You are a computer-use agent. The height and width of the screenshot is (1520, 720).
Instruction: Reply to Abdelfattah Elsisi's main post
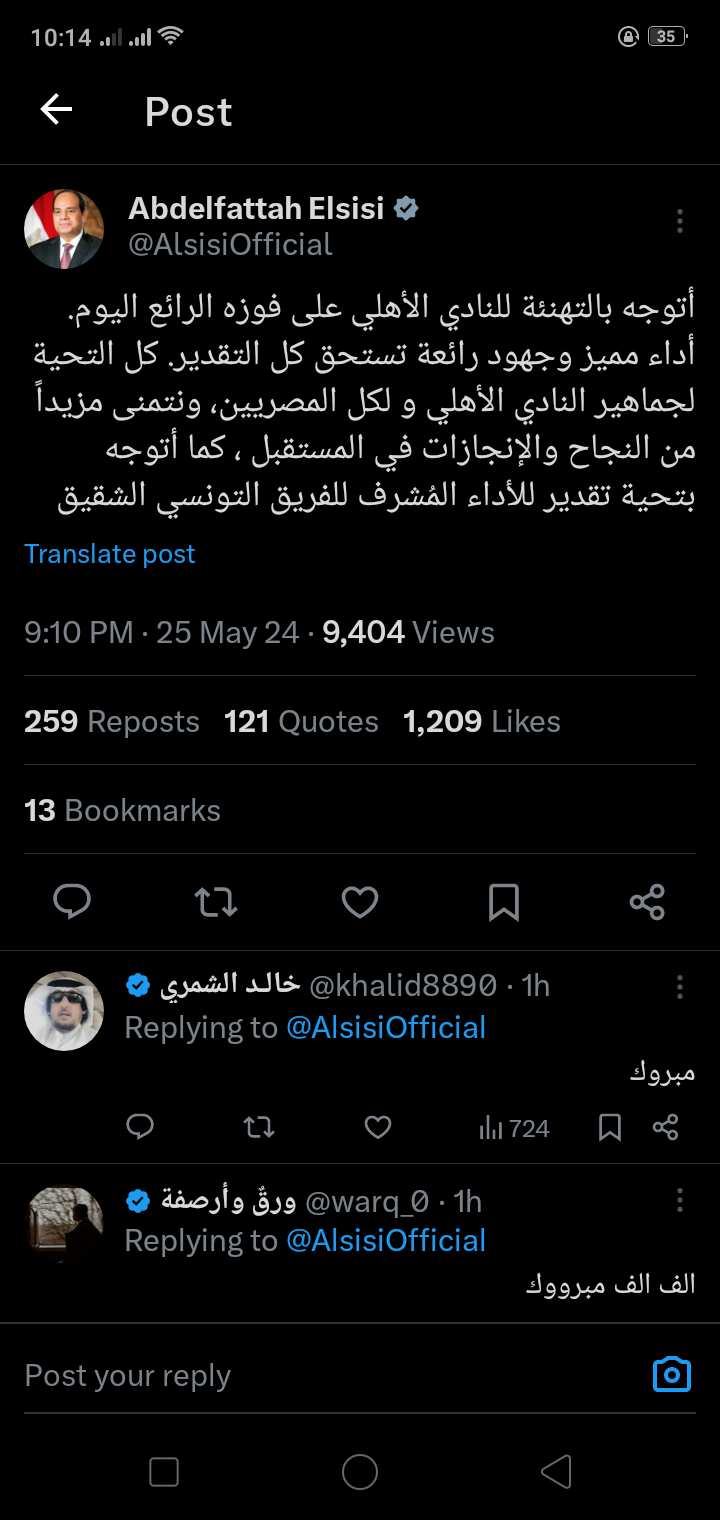[72, 902]
